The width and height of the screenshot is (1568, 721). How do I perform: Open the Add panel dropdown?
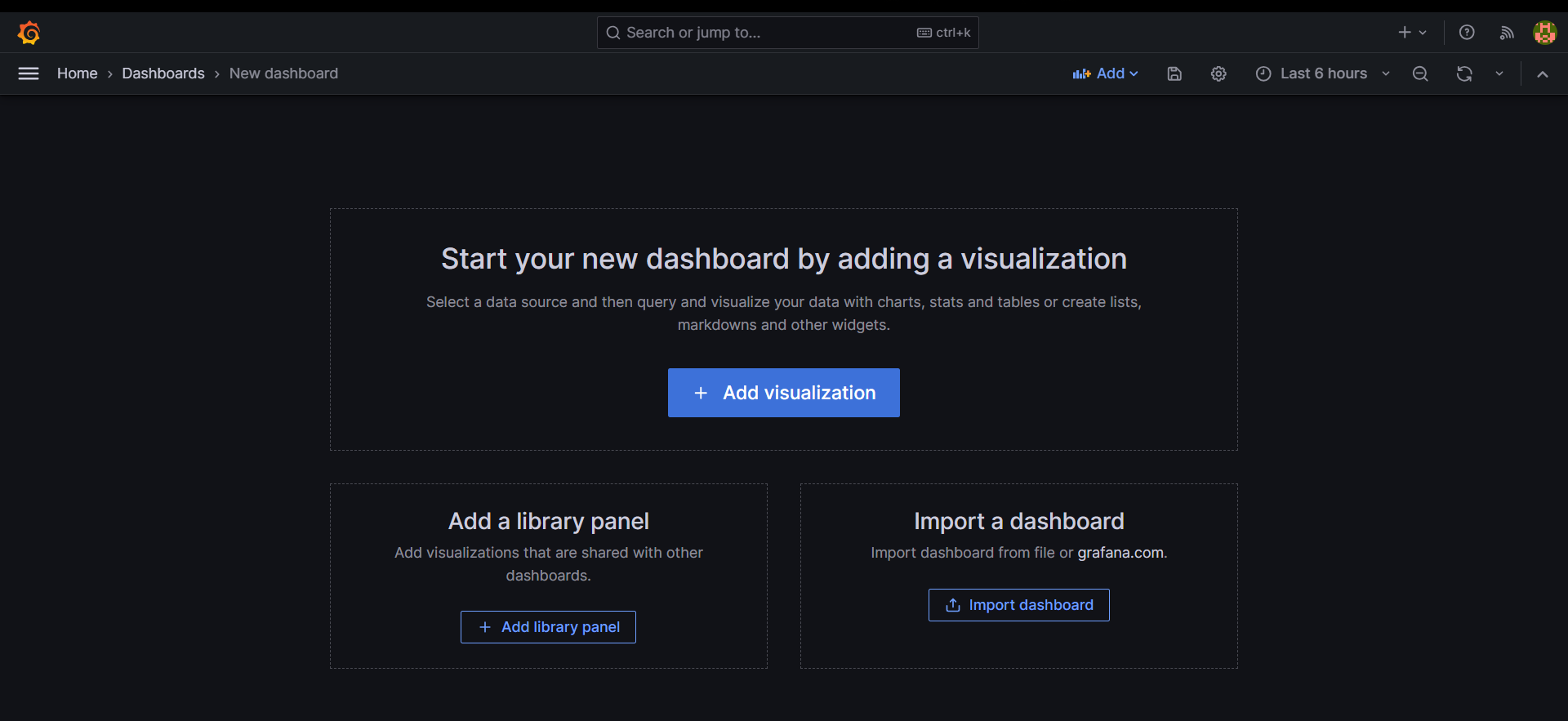coord(1105,73)
